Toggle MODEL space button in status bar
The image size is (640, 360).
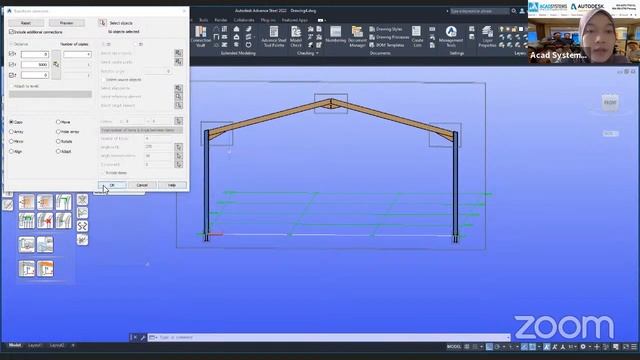[x=453, y=347]
